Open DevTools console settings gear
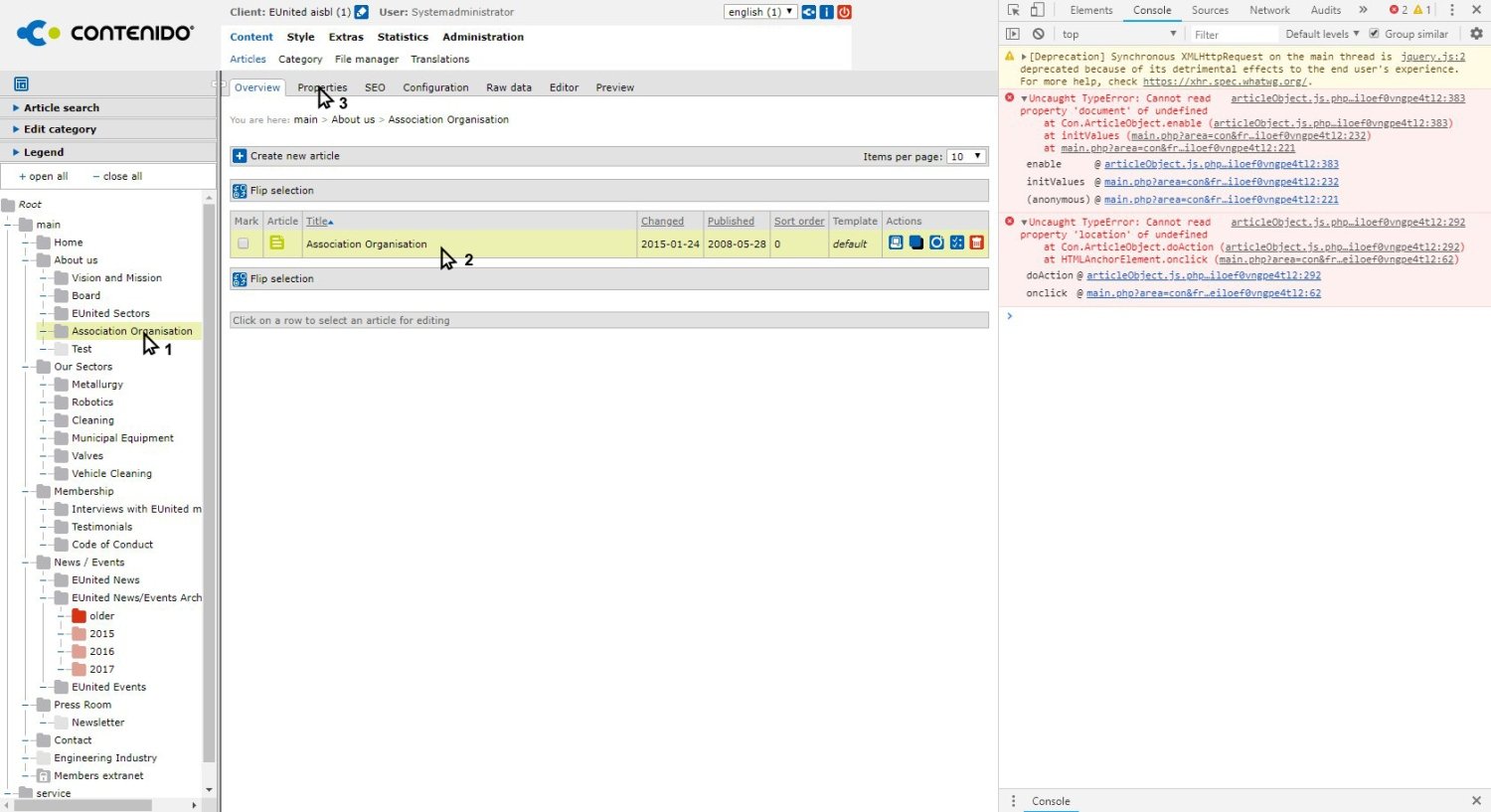 coord(1476,34)
